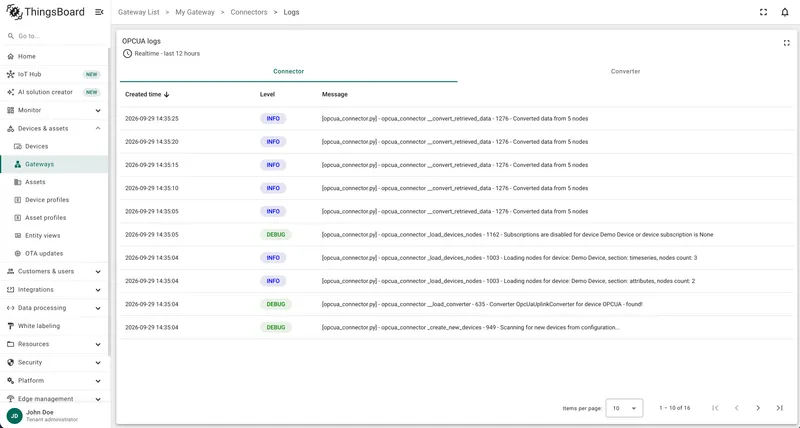800x428 pixels.
Task: Open Home from sidebar
Action: tap(54, 56)
